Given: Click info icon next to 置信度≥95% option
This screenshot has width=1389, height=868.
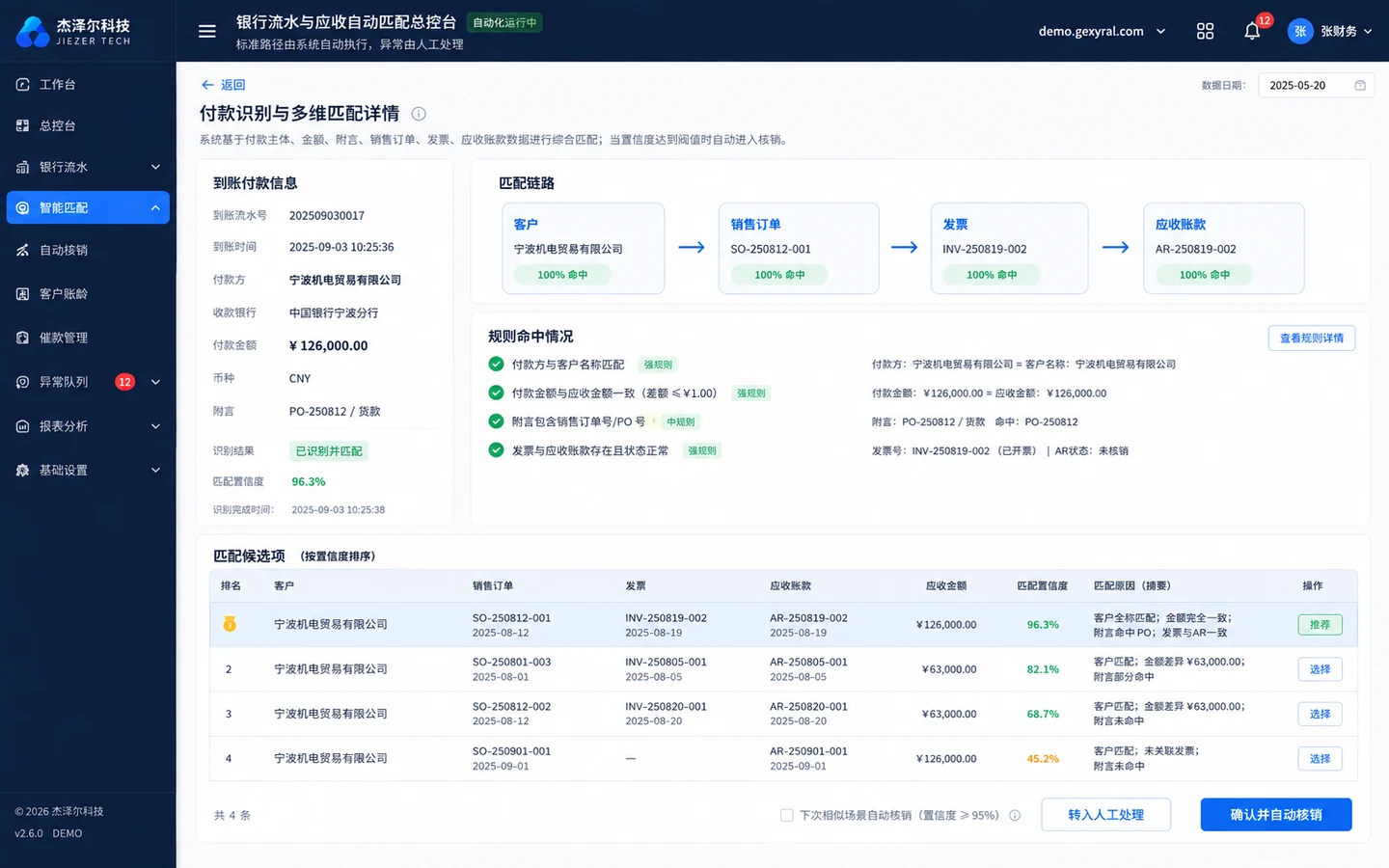Looking at the screenshot, I should (1015, 815).
